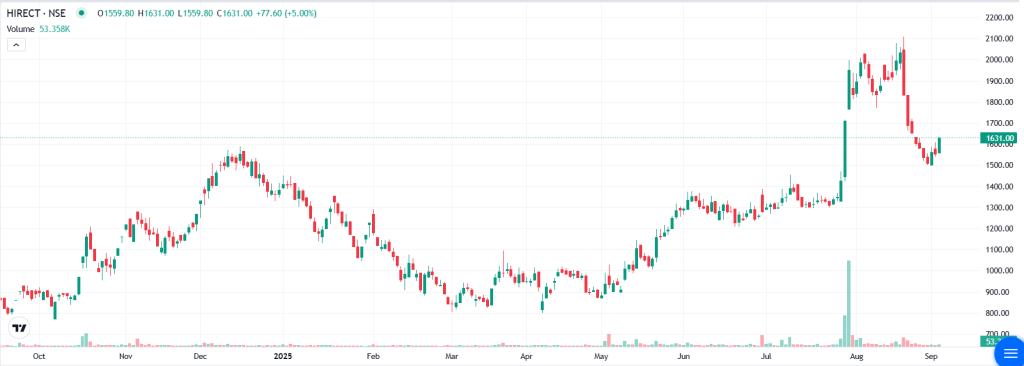
Task: Click the TradingView logo icon
Action: pyautogui.click(x=20, y=328)
